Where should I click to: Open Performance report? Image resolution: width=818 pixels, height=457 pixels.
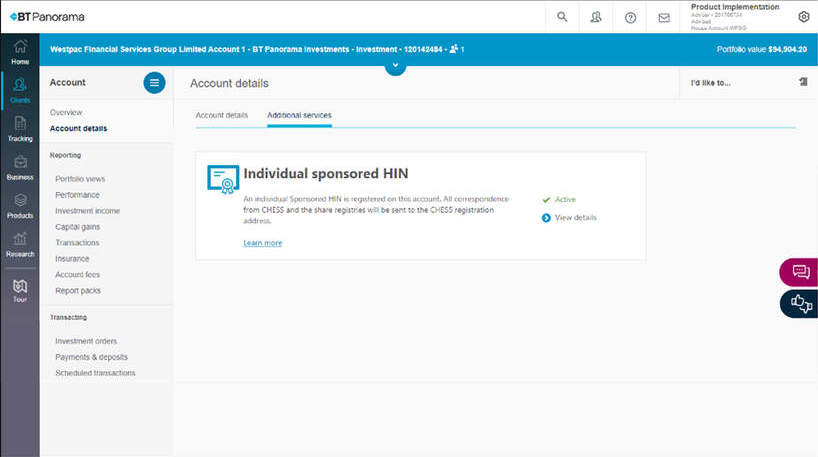point(77,195)
